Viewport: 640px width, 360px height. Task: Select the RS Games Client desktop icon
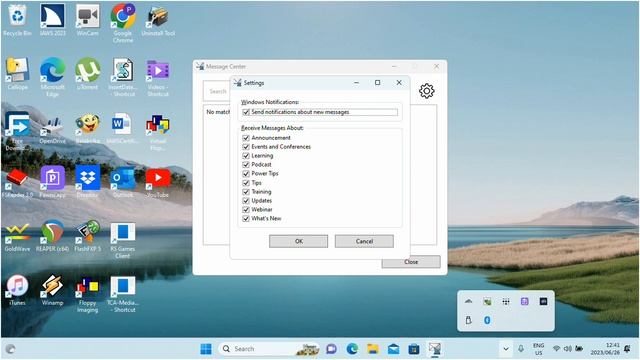(123, 240)
